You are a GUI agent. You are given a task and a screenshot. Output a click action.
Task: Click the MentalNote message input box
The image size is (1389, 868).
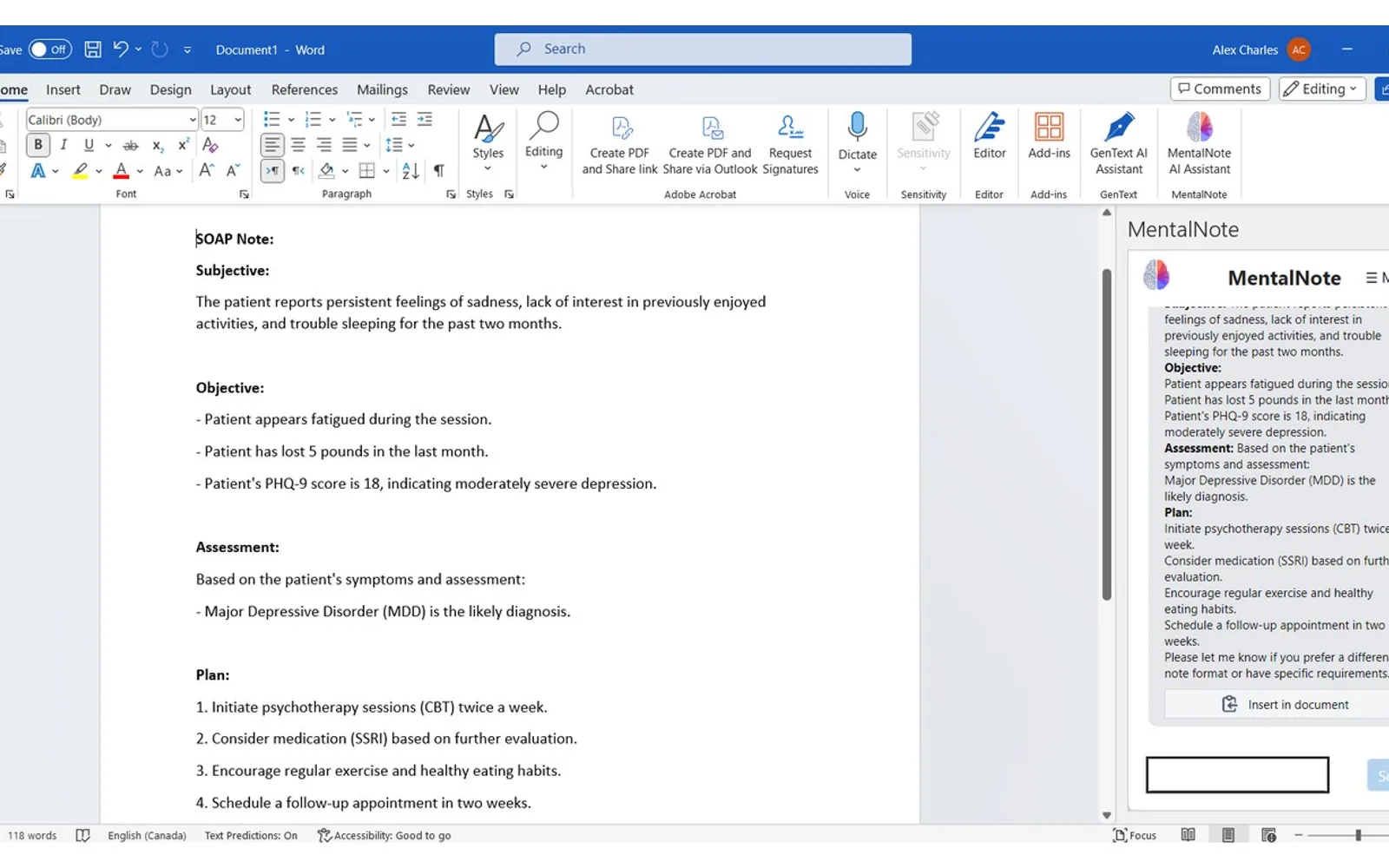1237,774
